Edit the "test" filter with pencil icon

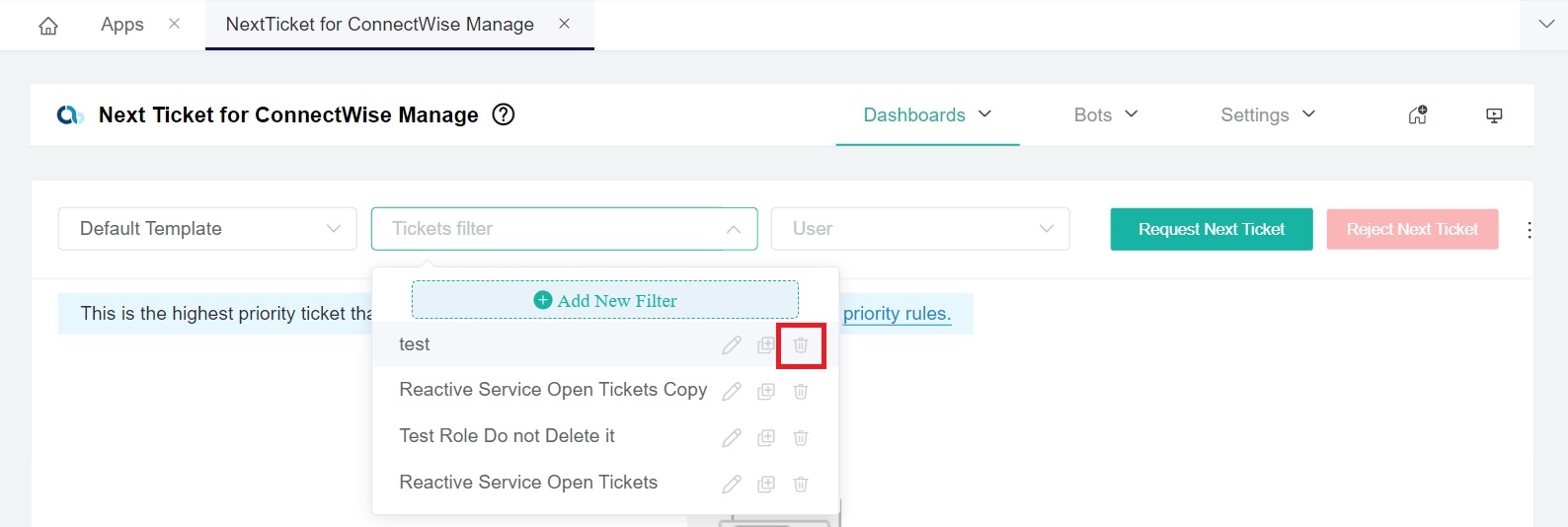point(732,345)
